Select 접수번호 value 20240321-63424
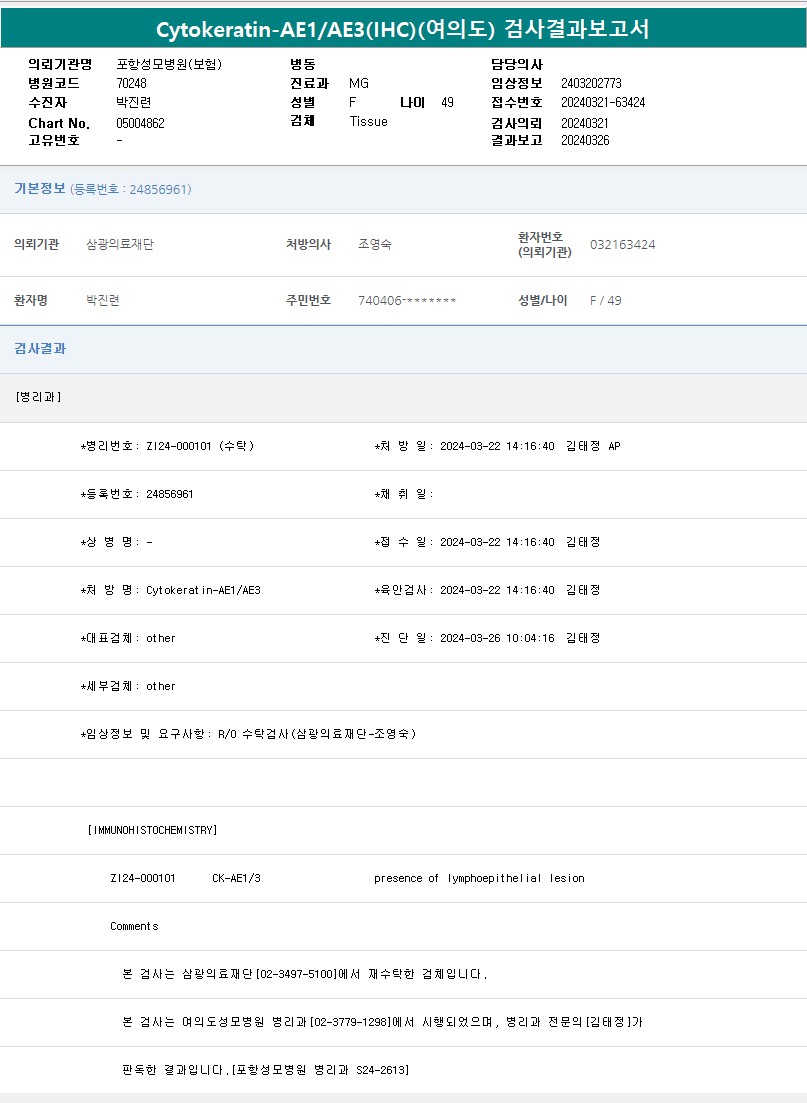 tap(603, 102)
